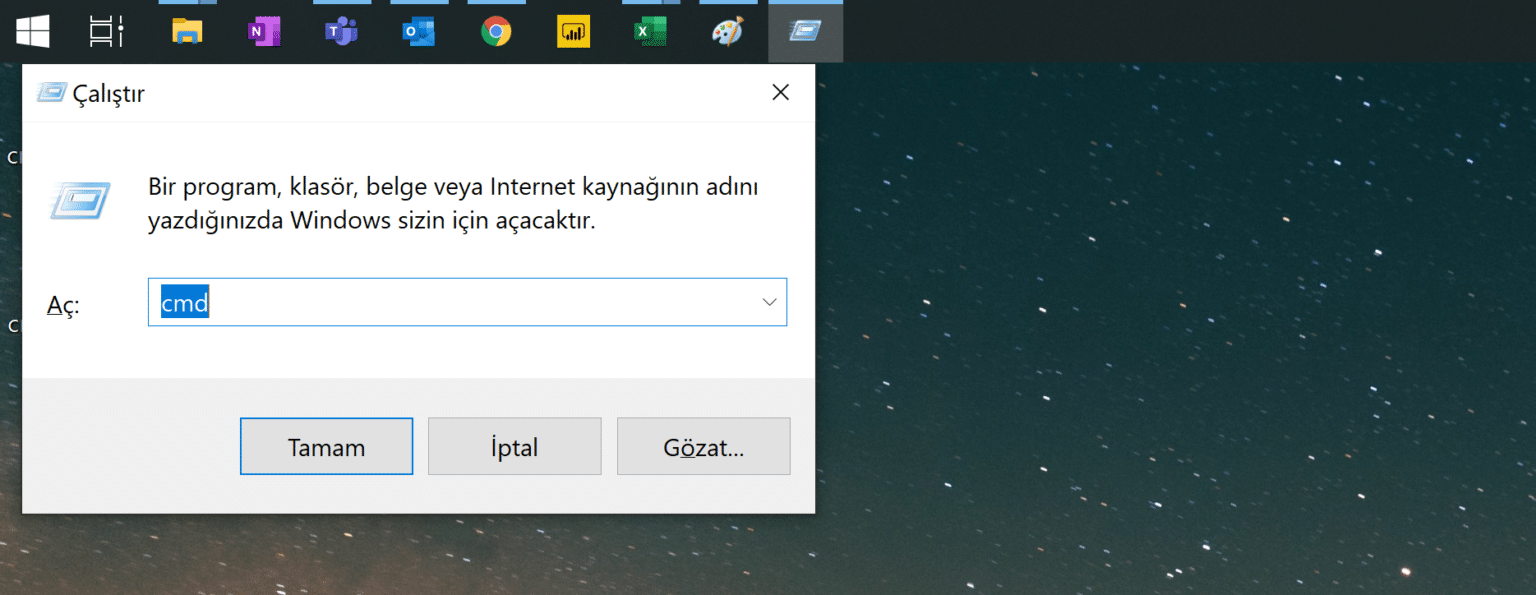The width and height of the screenshot is (1536, 595).
Task: Open Microsoft Teams from the taskbar
Action: point(341,31)
